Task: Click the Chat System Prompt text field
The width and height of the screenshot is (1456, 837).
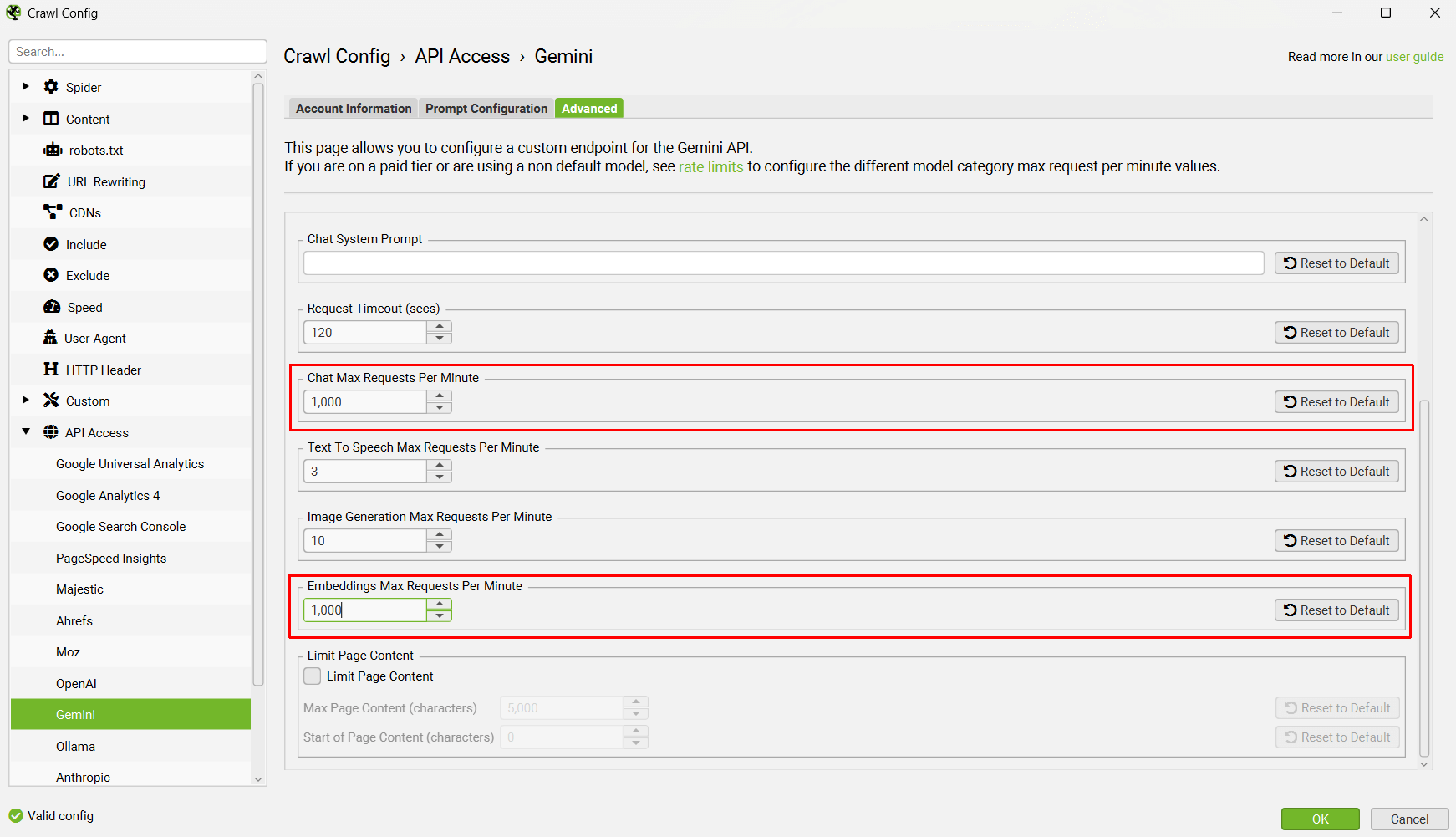Action: (783, 263)
